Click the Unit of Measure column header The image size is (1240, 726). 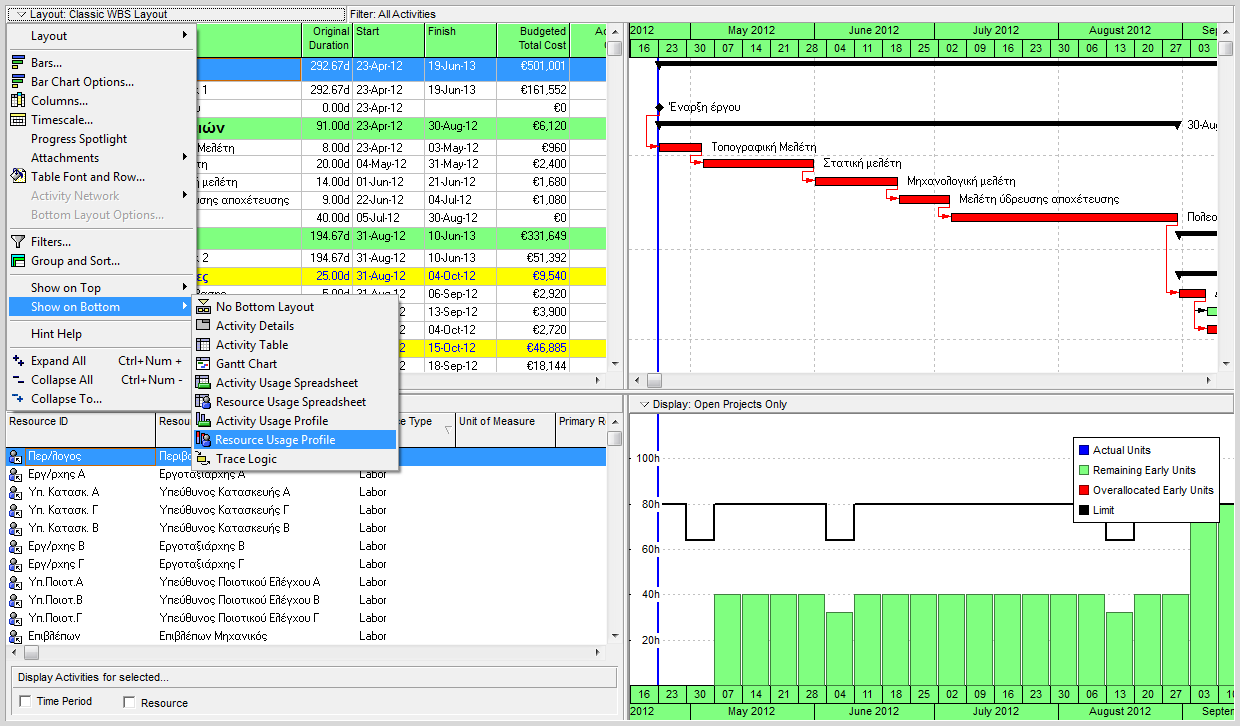click(x=505, y=430)
